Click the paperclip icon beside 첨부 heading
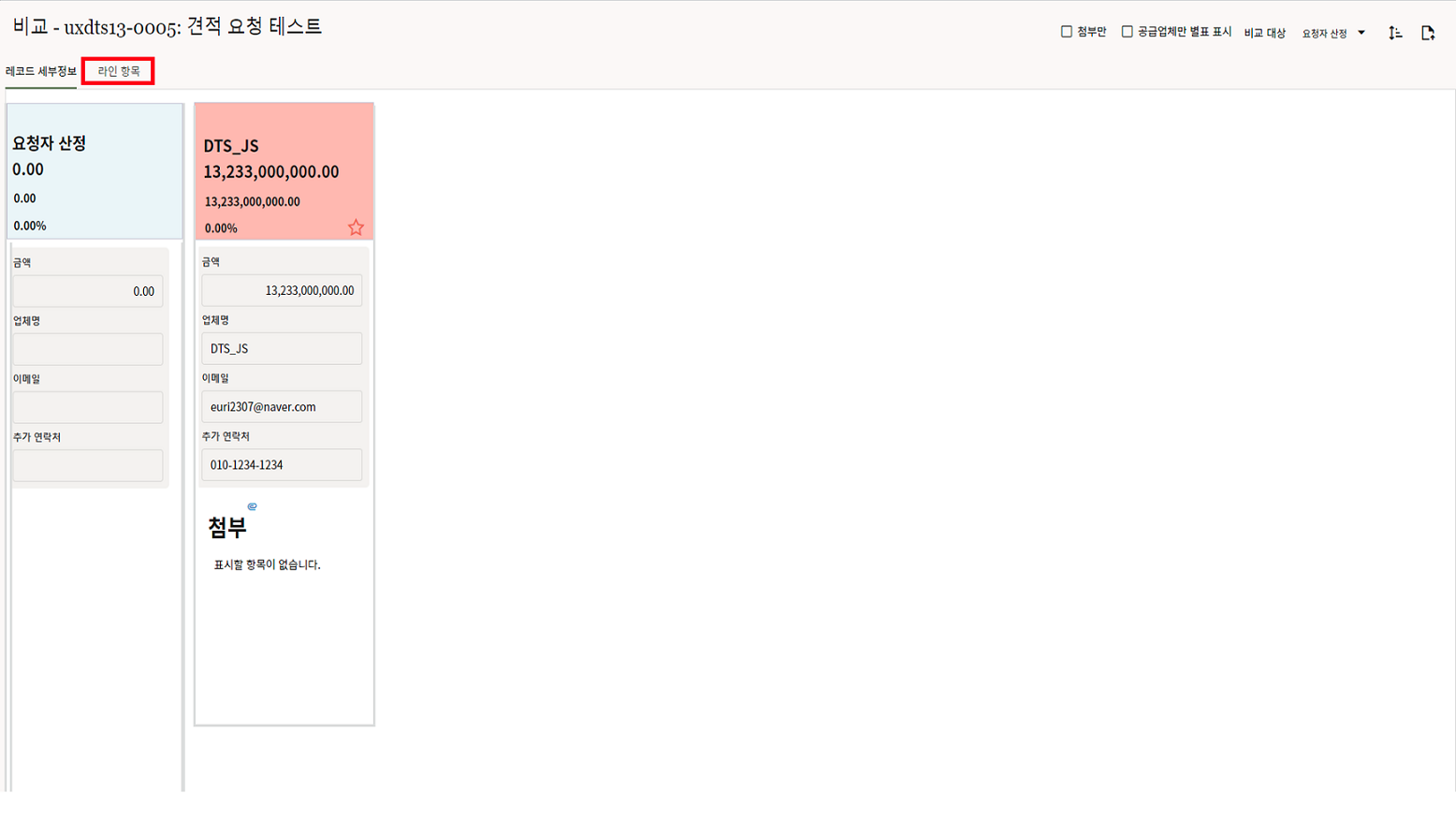The width and height of the screenshot is (1456, 819). 252,506
